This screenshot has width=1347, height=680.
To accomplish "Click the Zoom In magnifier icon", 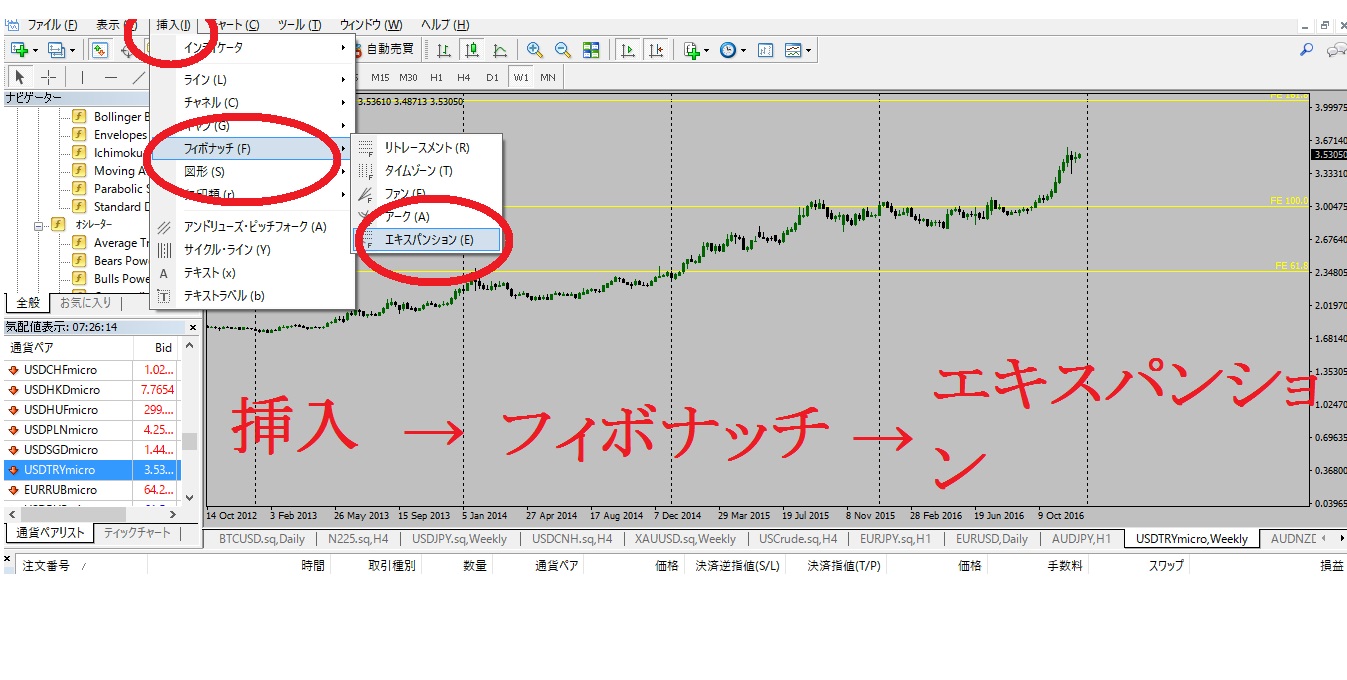I will pos(535,49).
